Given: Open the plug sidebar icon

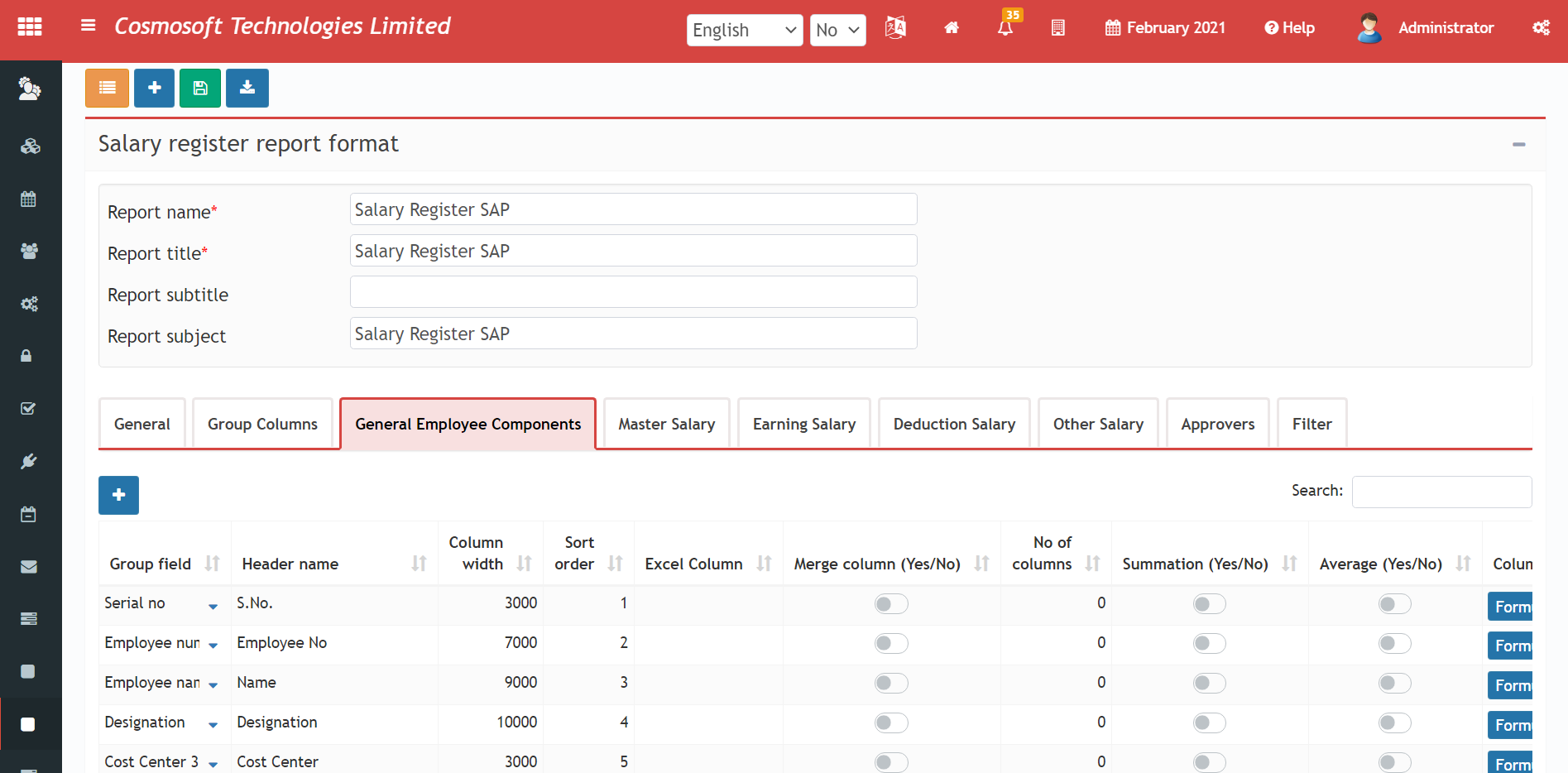Looking at the screenshot, I should pos(28,461).
